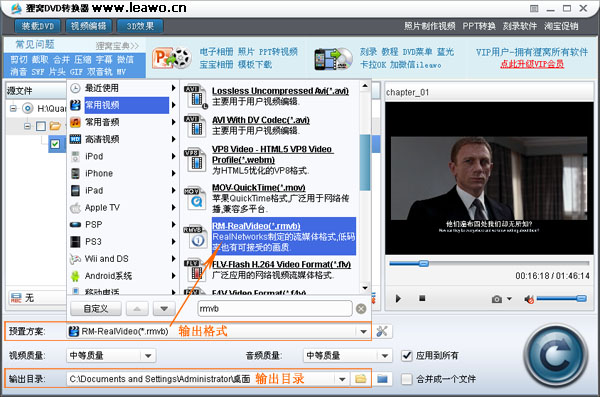Take snapshot with camera icon
The image size is (600, 397).
(497, 299)
